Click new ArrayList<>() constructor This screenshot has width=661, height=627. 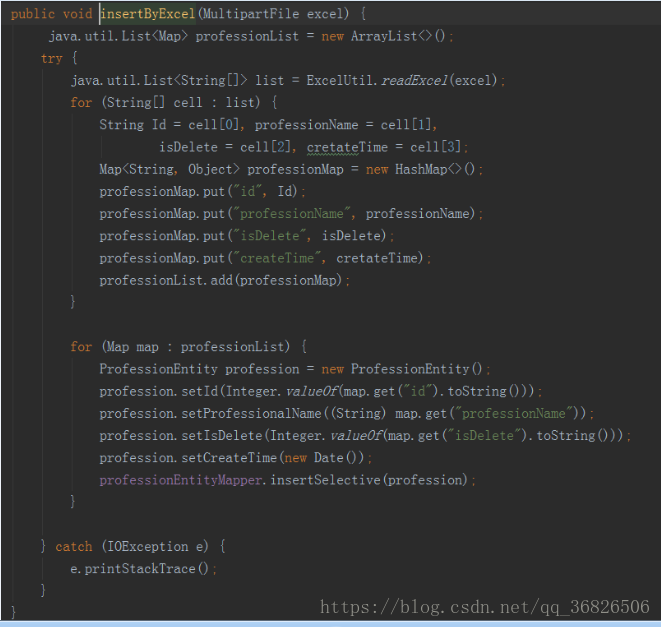[x=383, y=36]
